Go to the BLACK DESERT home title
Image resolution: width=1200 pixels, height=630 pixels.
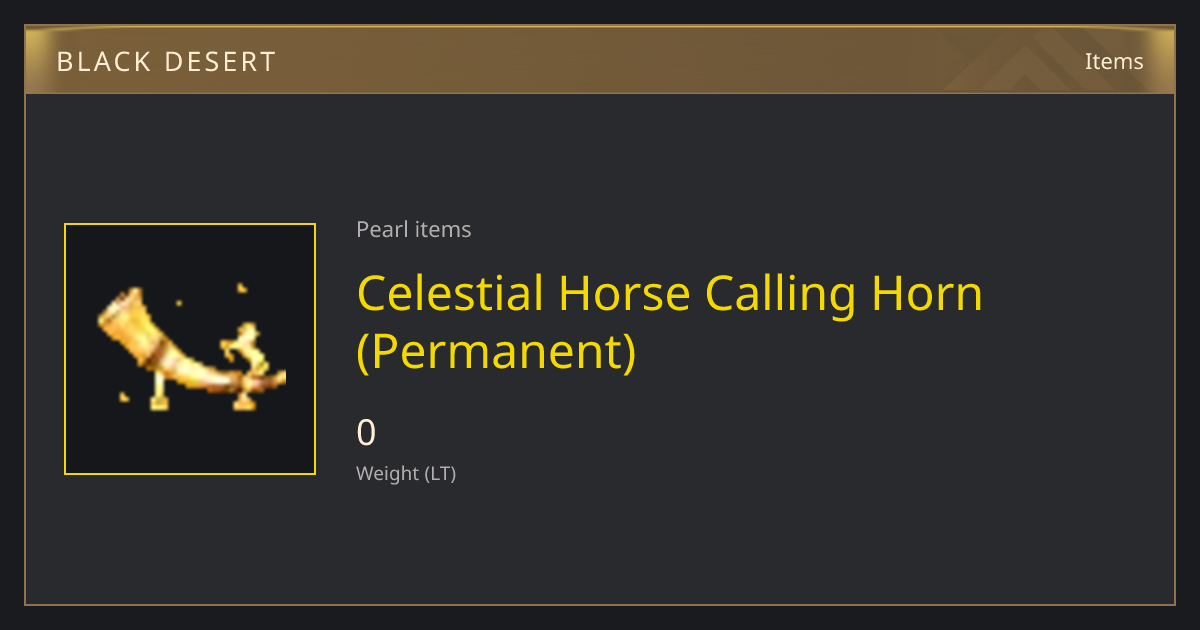(x=166, y=61)
